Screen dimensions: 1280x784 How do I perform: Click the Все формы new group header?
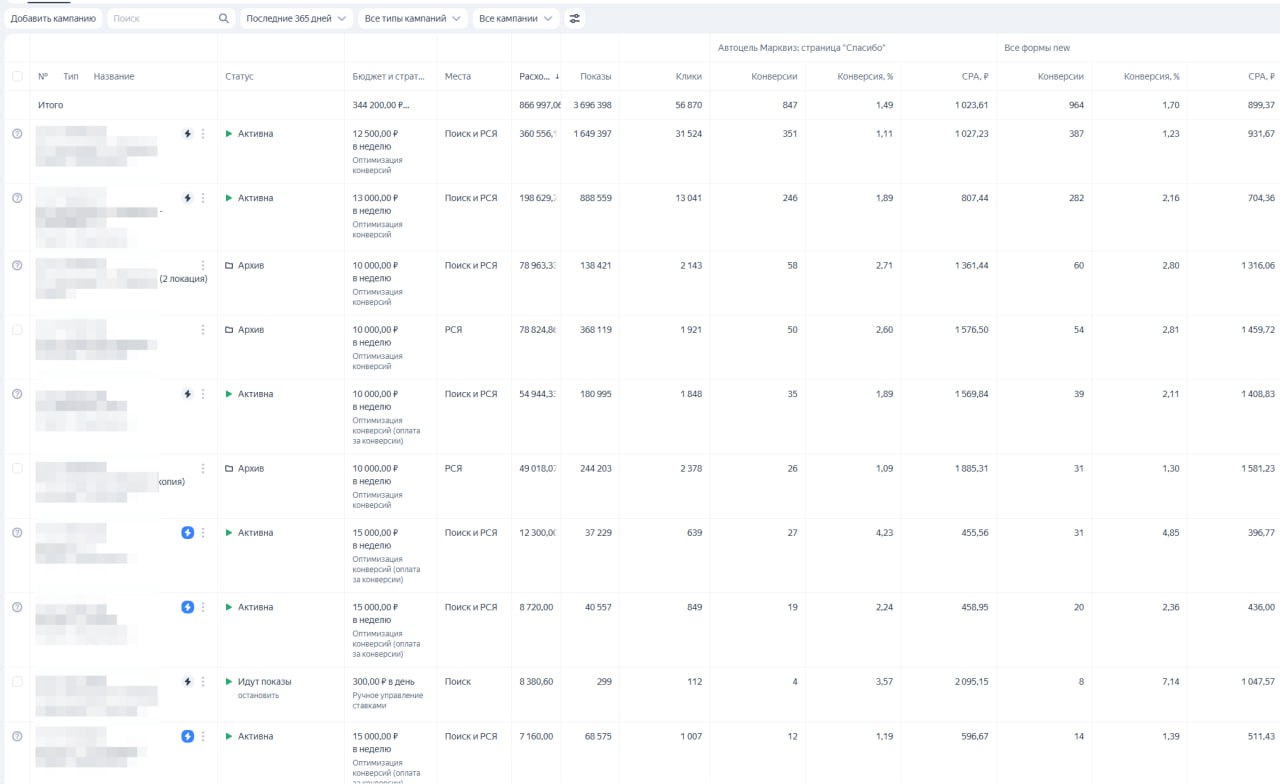(1037, 47)
